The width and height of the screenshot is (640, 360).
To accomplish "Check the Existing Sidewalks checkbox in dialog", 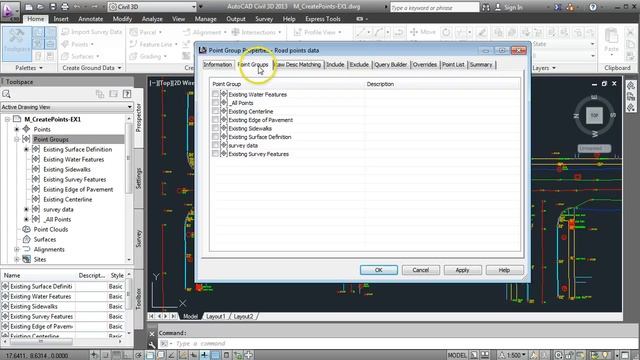I will pos(215,129).
